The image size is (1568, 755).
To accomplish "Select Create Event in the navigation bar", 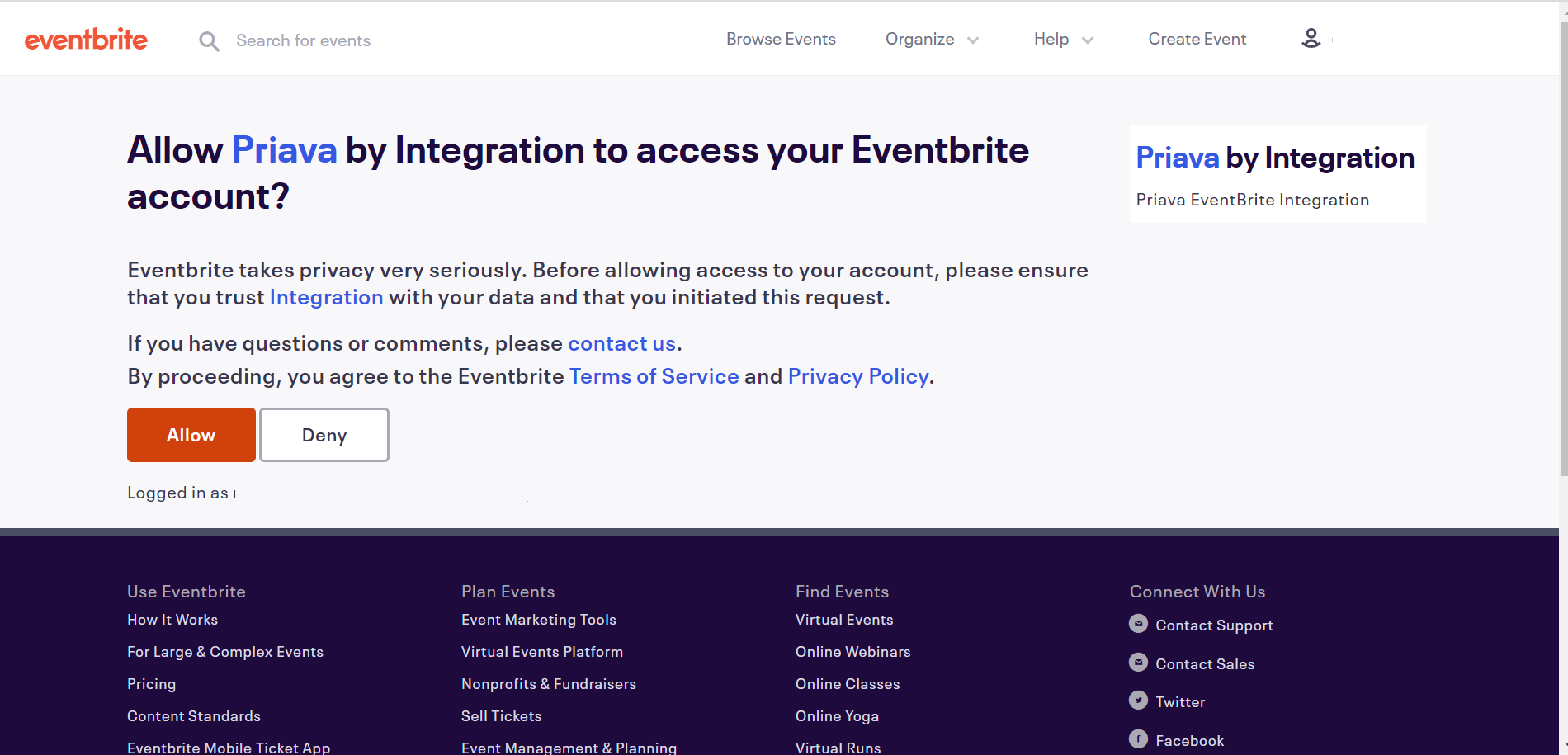I will click(x=1197, y=39).
